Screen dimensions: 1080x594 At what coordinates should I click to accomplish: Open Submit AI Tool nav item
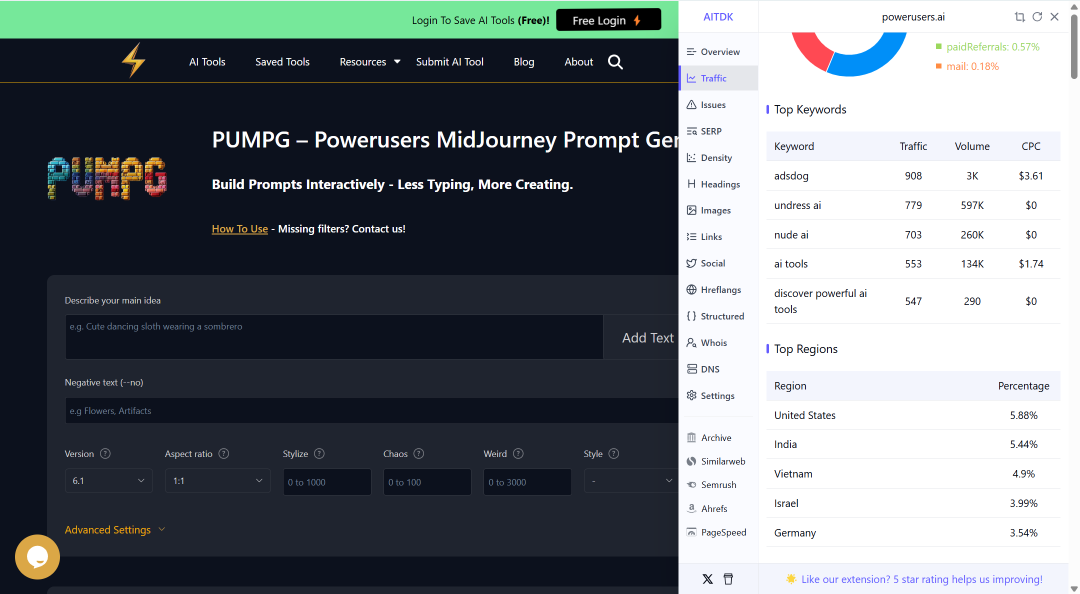pos(450,62)
